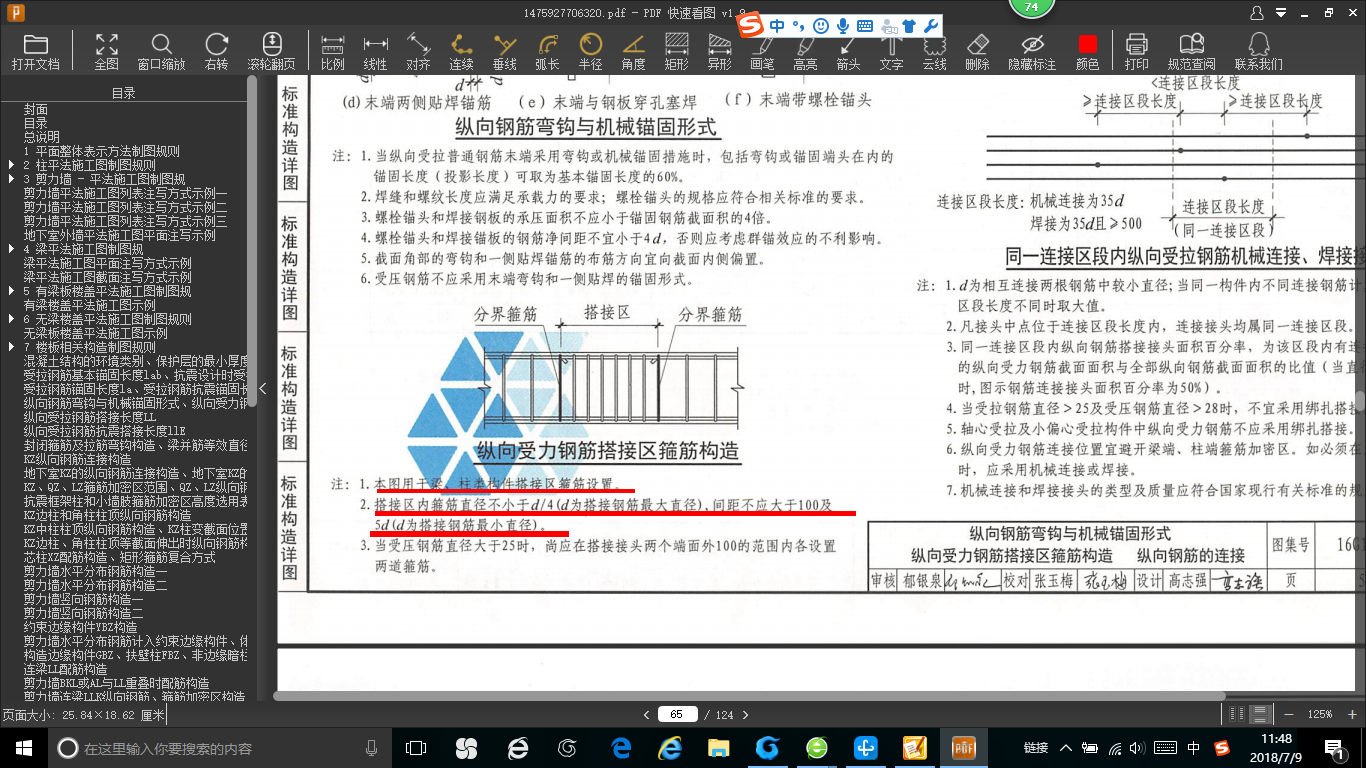
Task: Collapse the outline panel with left chevron
Action: (263, 388)
